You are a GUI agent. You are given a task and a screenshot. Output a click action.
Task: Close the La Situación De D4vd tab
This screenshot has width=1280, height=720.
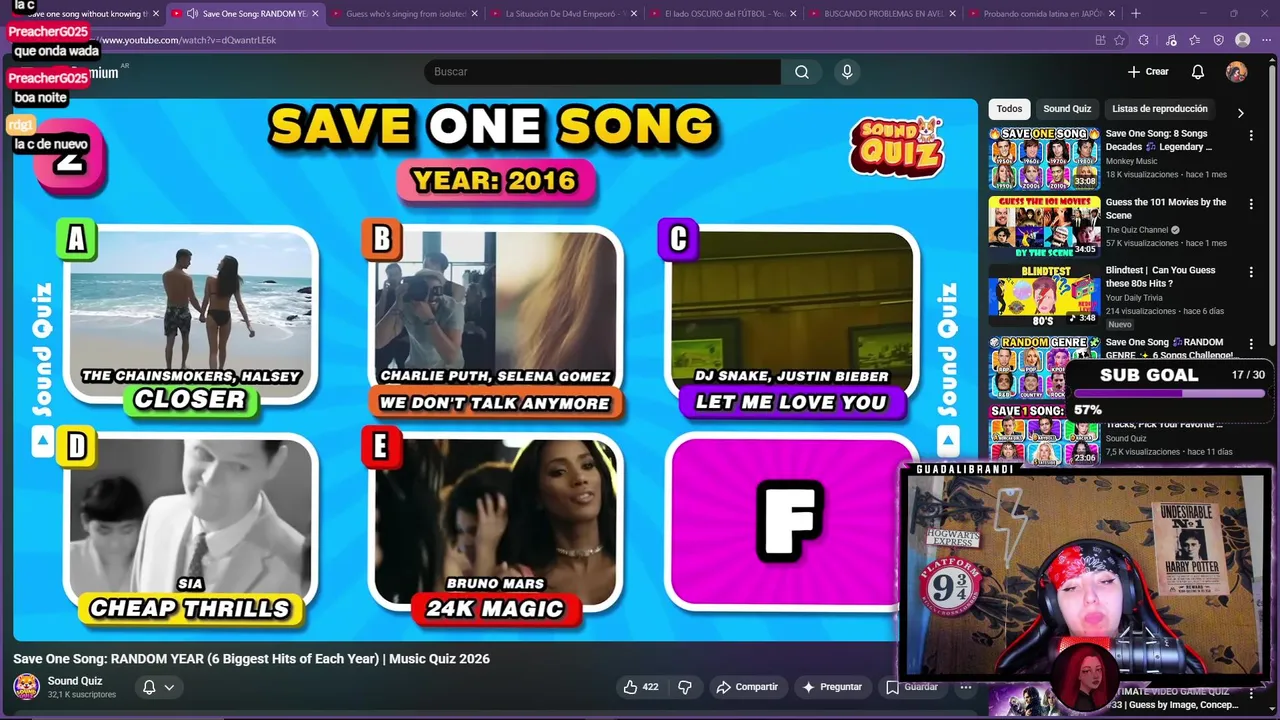(634, 14)
